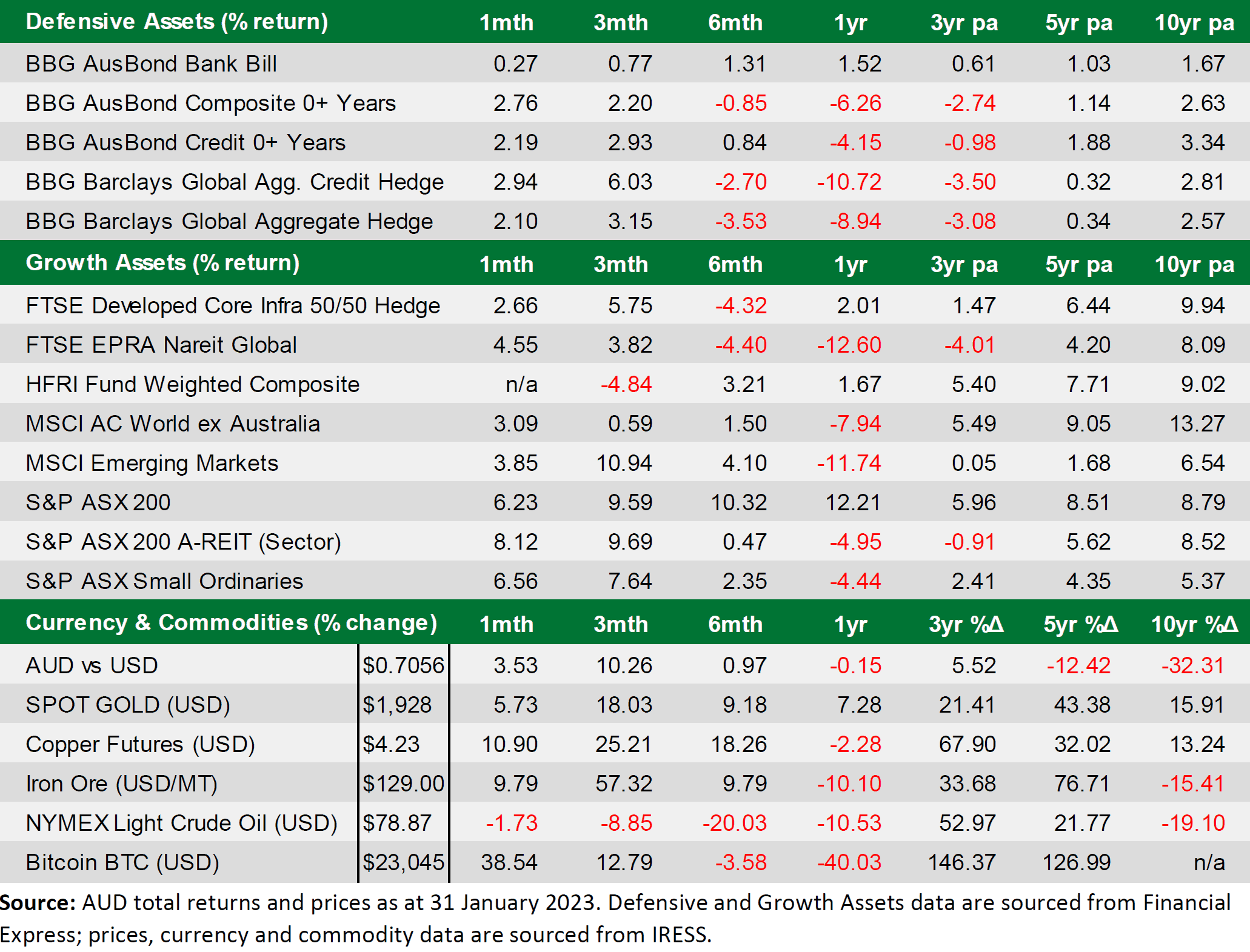Click crude oil 6mth value '-20.03'

pyautogui.click(x=735, y=823)
